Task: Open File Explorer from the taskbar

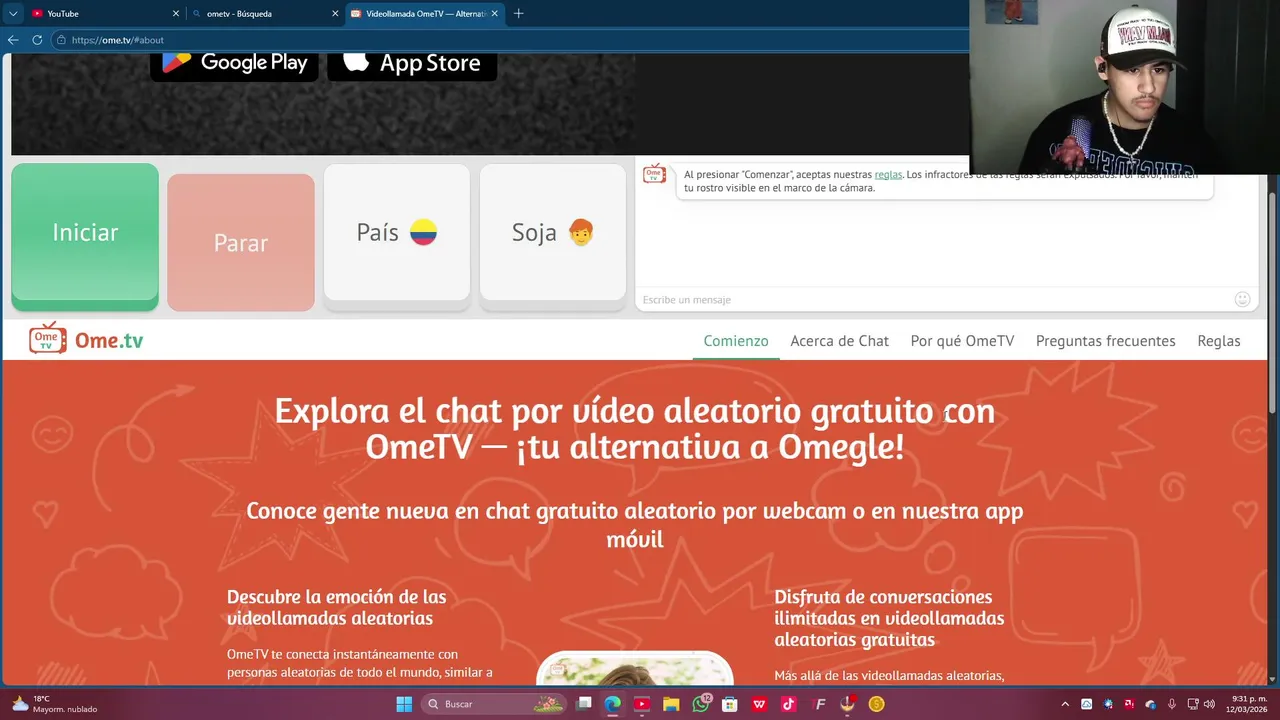Action: (x=671, y=704)
